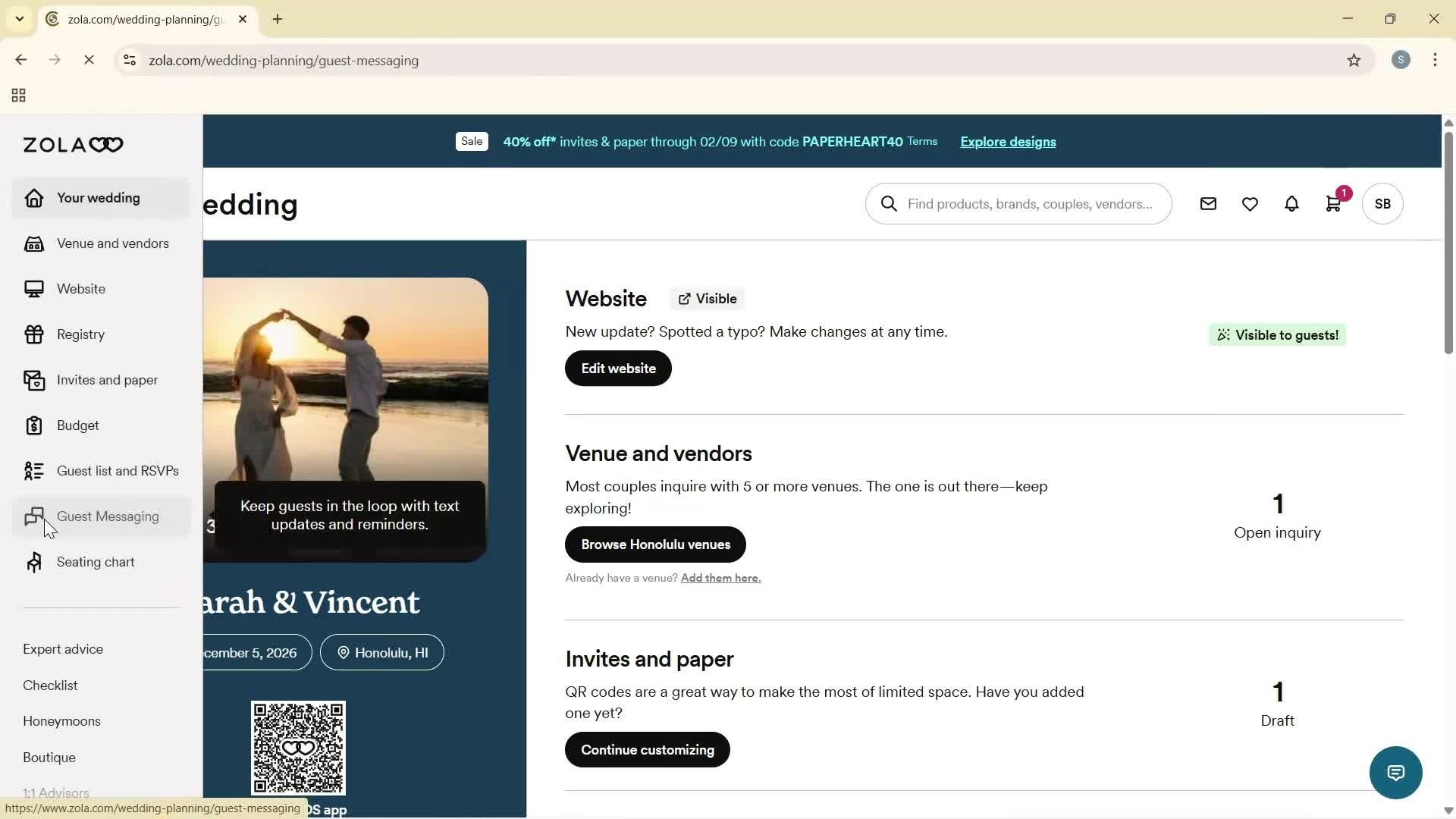Screen dimensions: 1456x819
Task: Click the Edit website button
Action: coord(618,369)
